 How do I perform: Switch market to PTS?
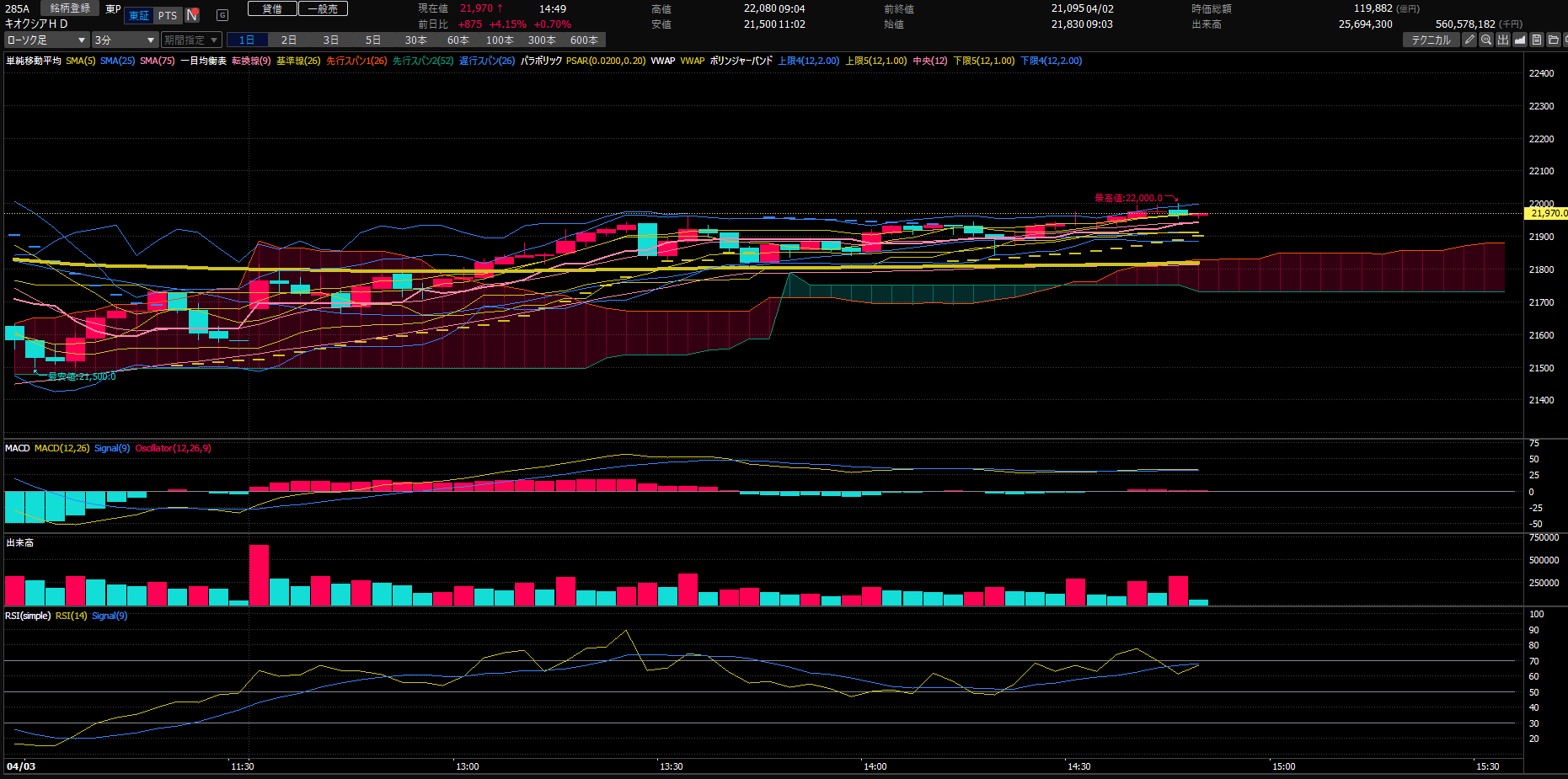[x=168, y=15]
